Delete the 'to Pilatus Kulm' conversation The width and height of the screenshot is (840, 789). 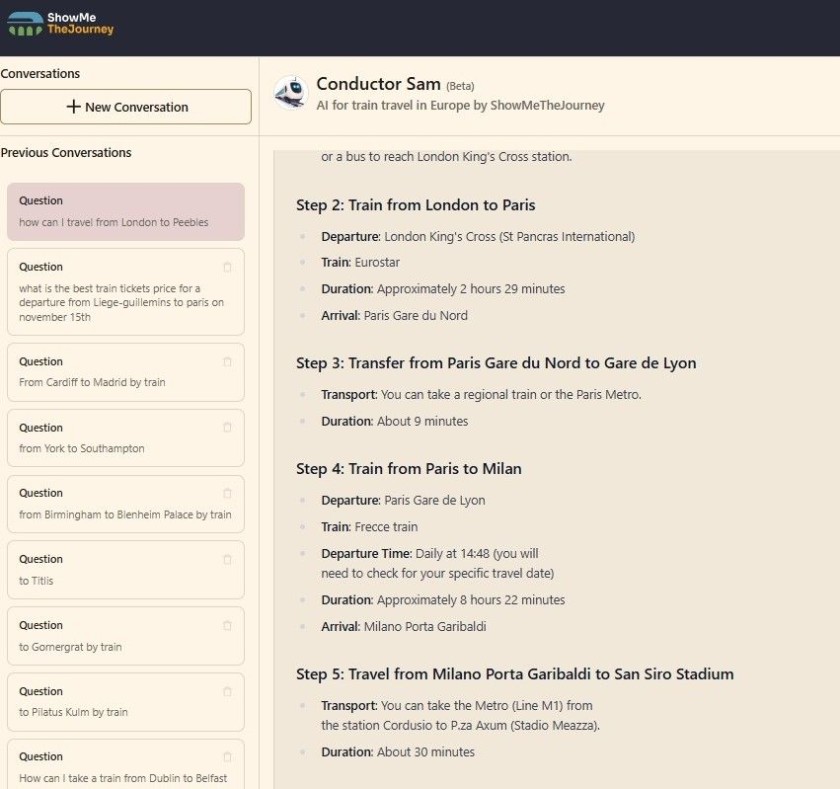click(x=227, y=692)
